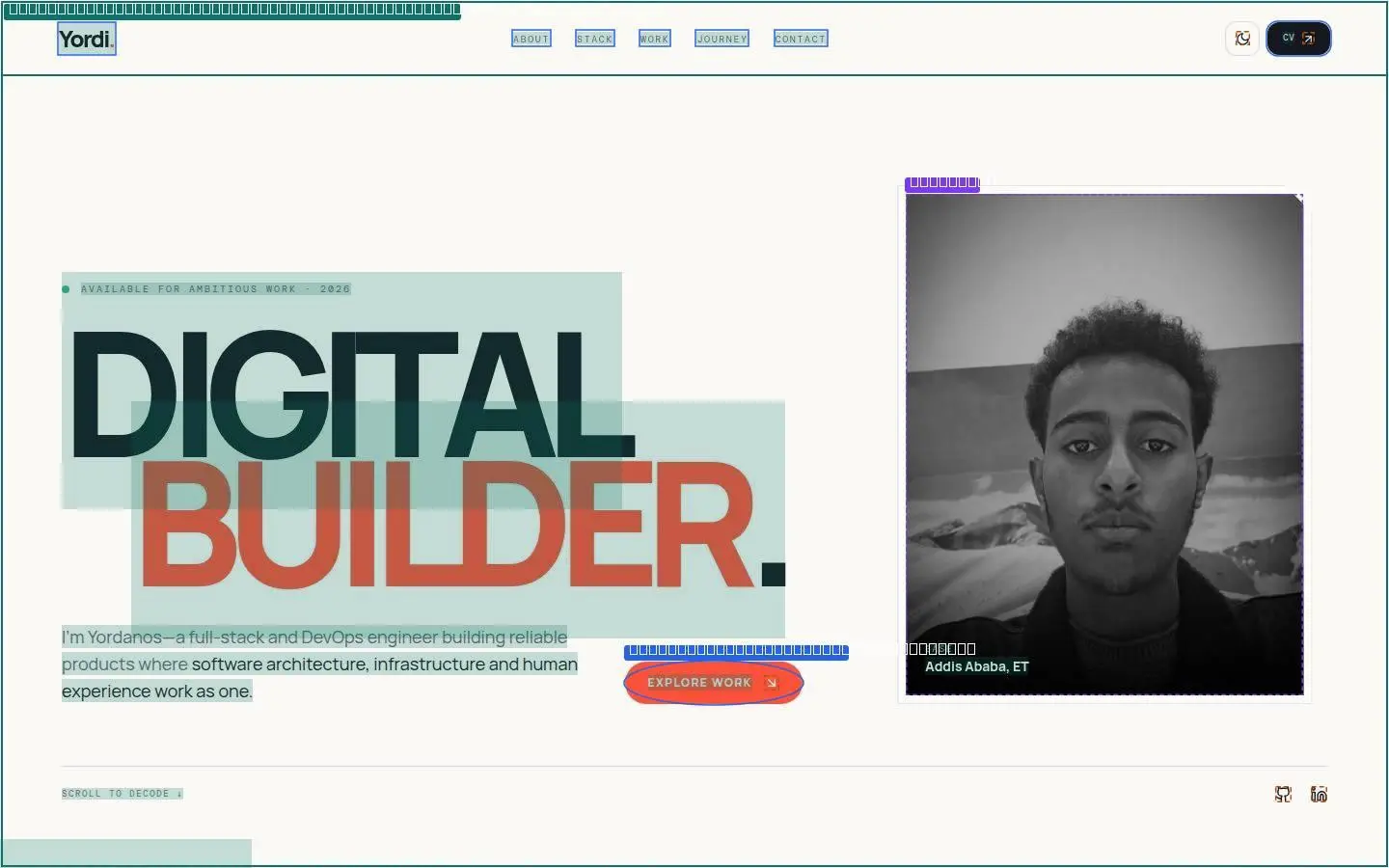The height and width of the screenshot is (868, 1389).
Task: Toggle dark mode with the moon icon
Action: [1242, 39]
